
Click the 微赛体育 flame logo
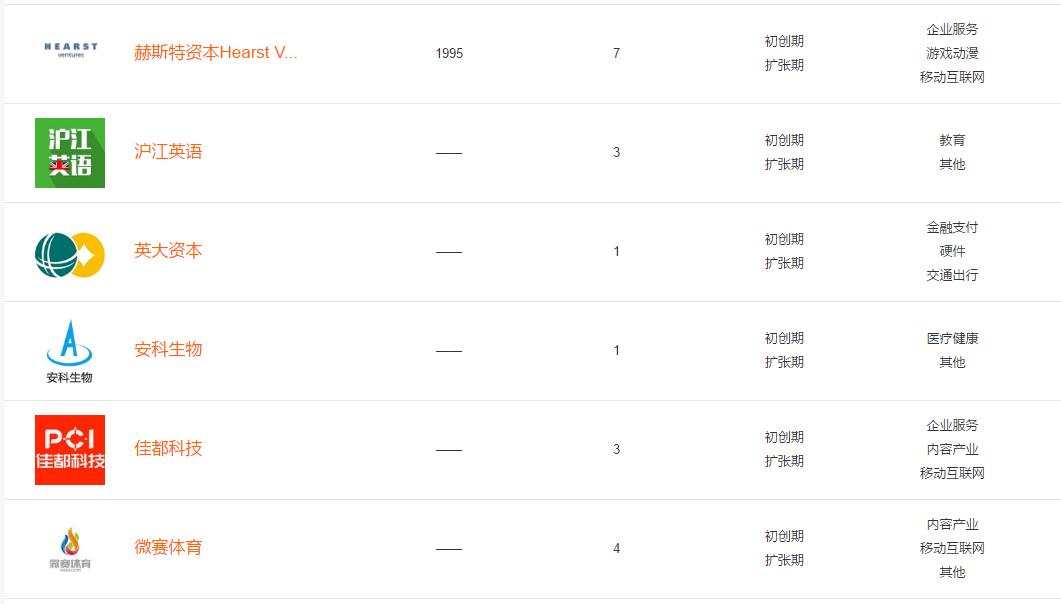click(x=70, y=549)
